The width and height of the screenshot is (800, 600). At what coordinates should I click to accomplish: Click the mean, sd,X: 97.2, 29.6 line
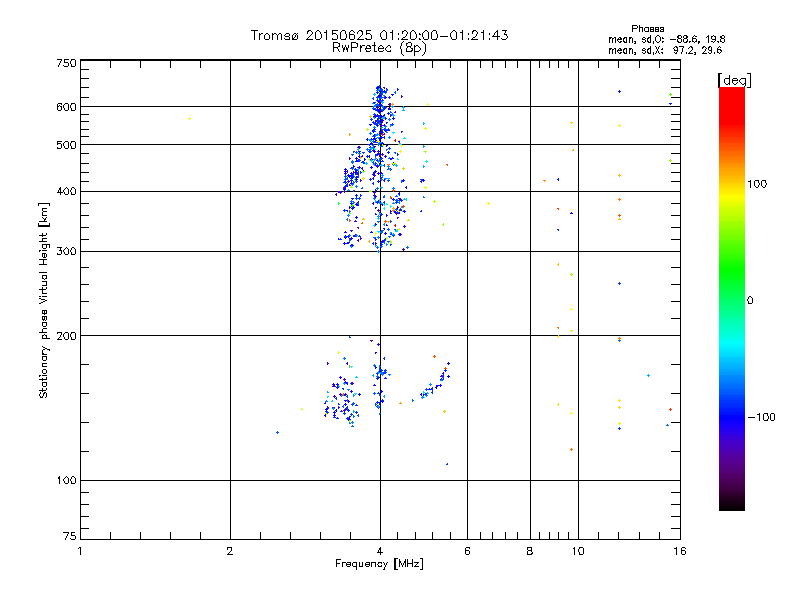(665, 50)
